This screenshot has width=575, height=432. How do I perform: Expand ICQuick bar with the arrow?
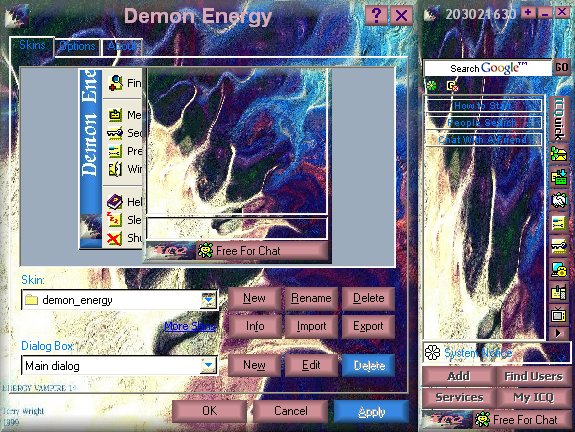click(558, 333)
